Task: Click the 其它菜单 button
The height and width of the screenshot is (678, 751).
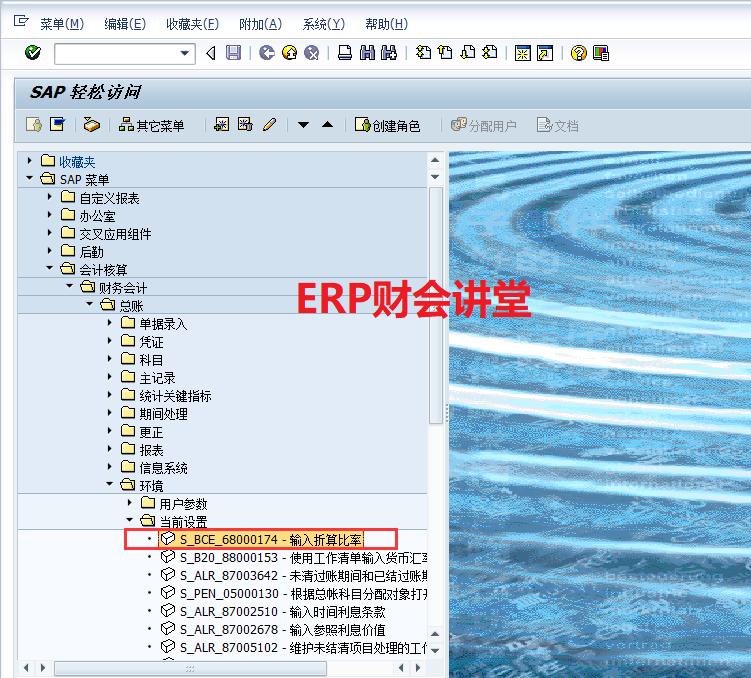Action: (151, 125)
